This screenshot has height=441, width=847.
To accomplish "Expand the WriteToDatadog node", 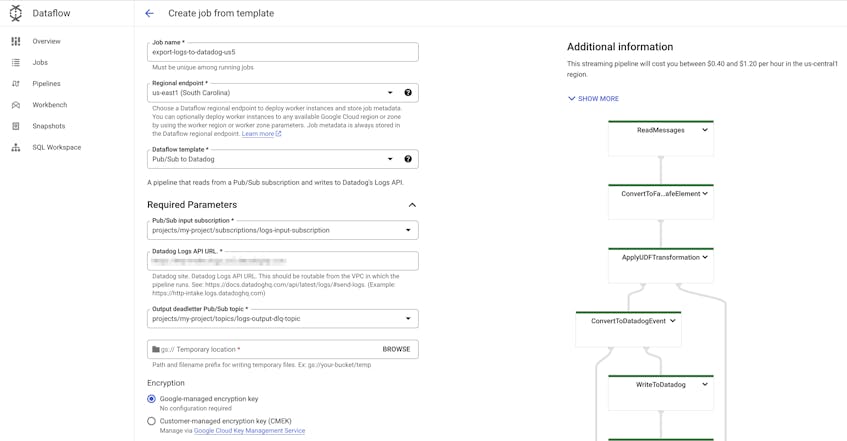I will [705, 384].
